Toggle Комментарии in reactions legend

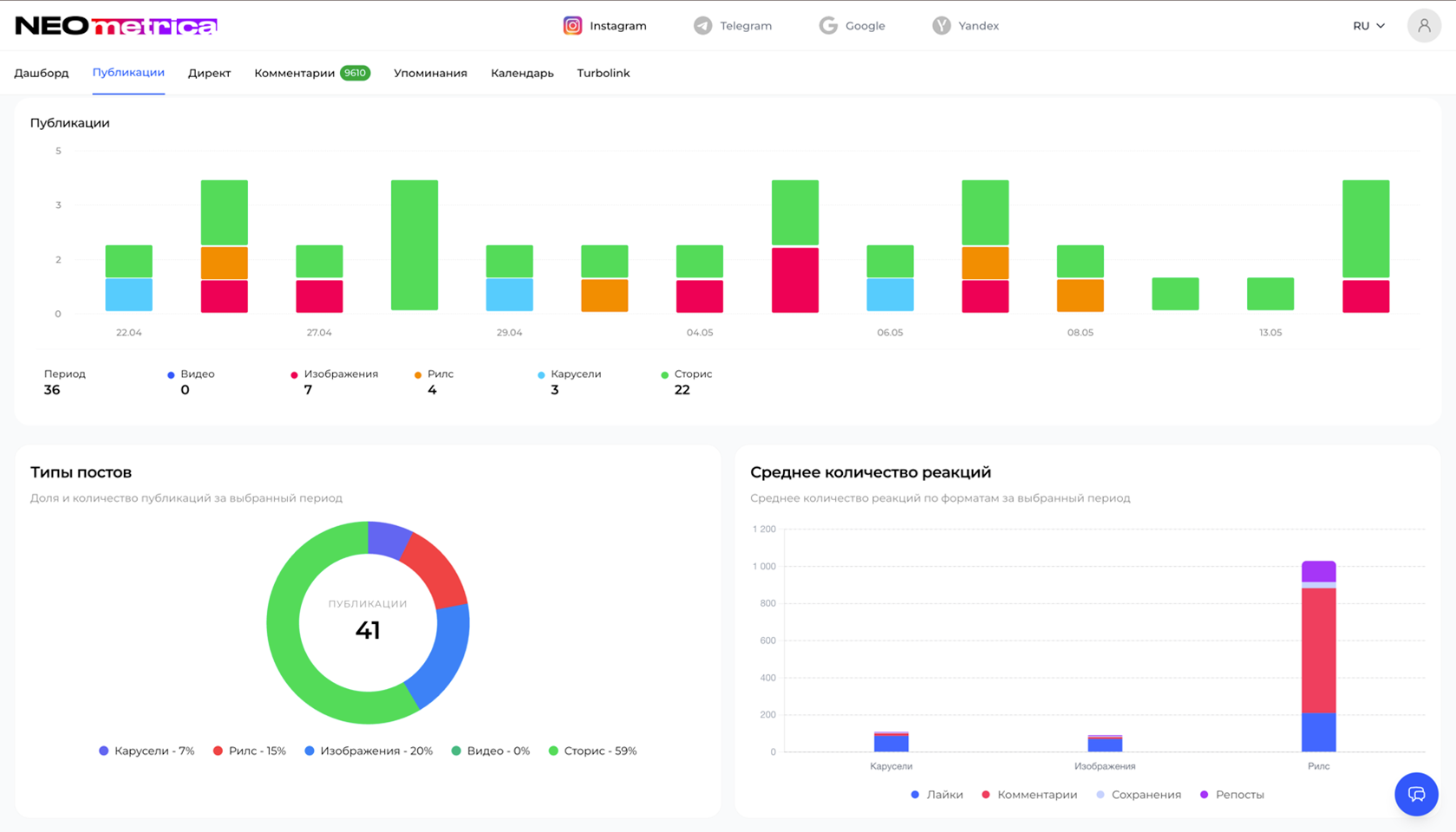1029,795
